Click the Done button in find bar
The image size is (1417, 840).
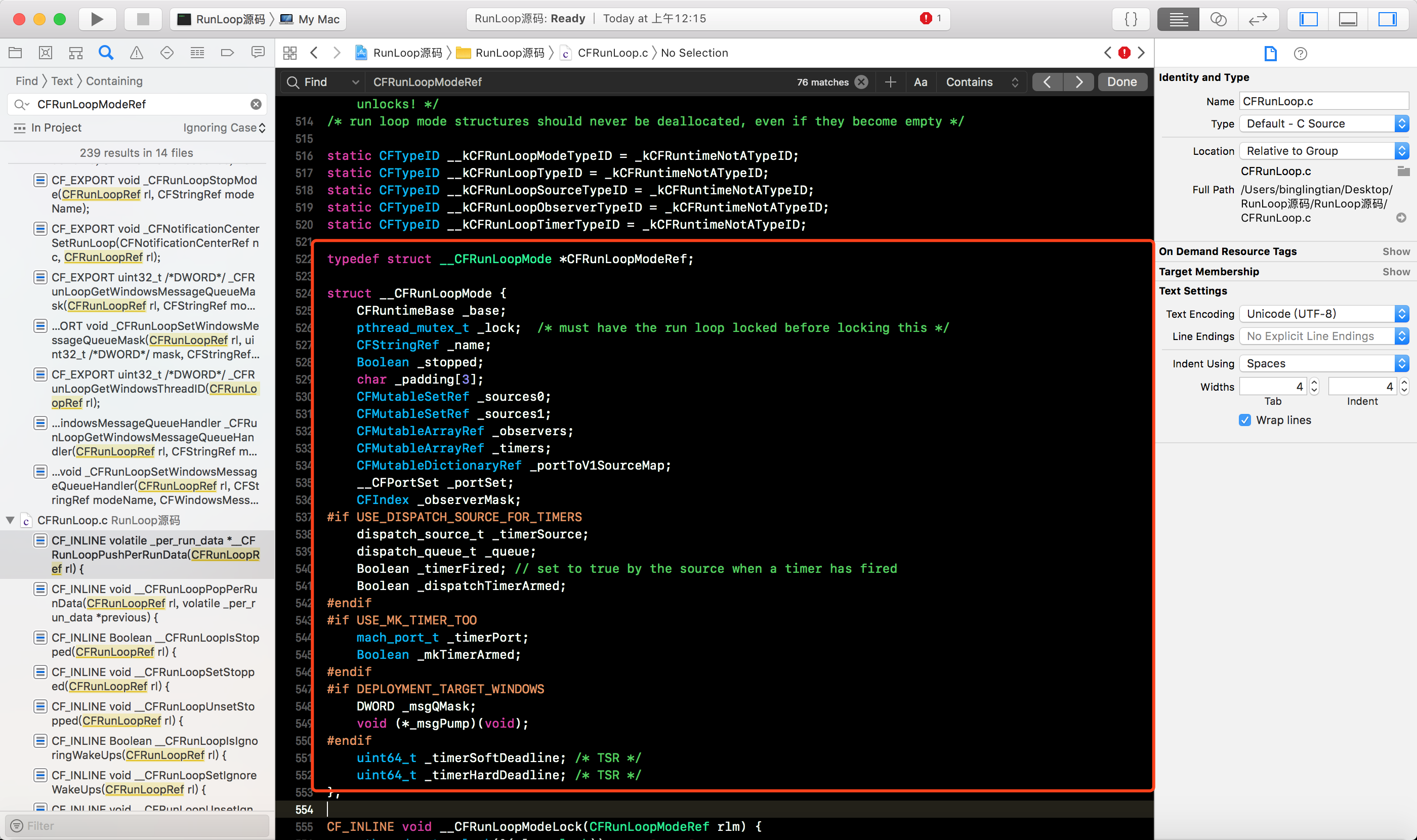click(x=1121, y=82)
